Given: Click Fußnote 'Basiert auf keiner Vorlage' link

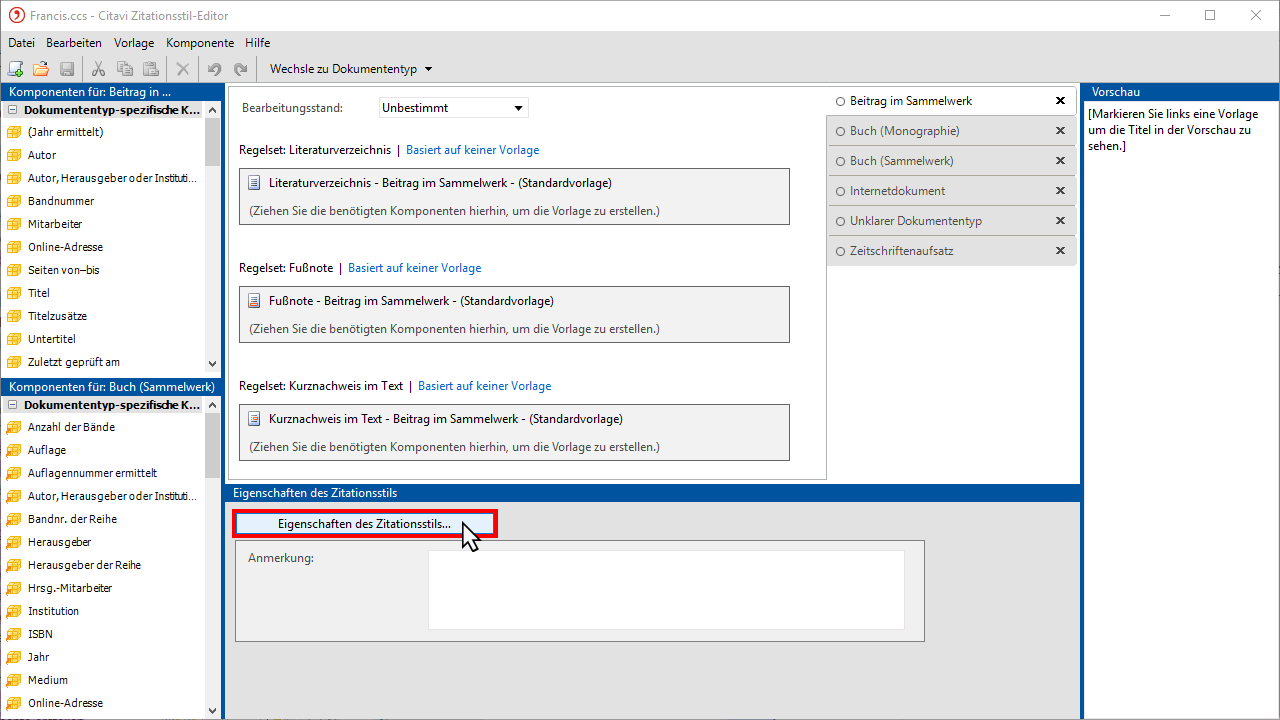Looking at the screenshot, I should pos(414,268).
